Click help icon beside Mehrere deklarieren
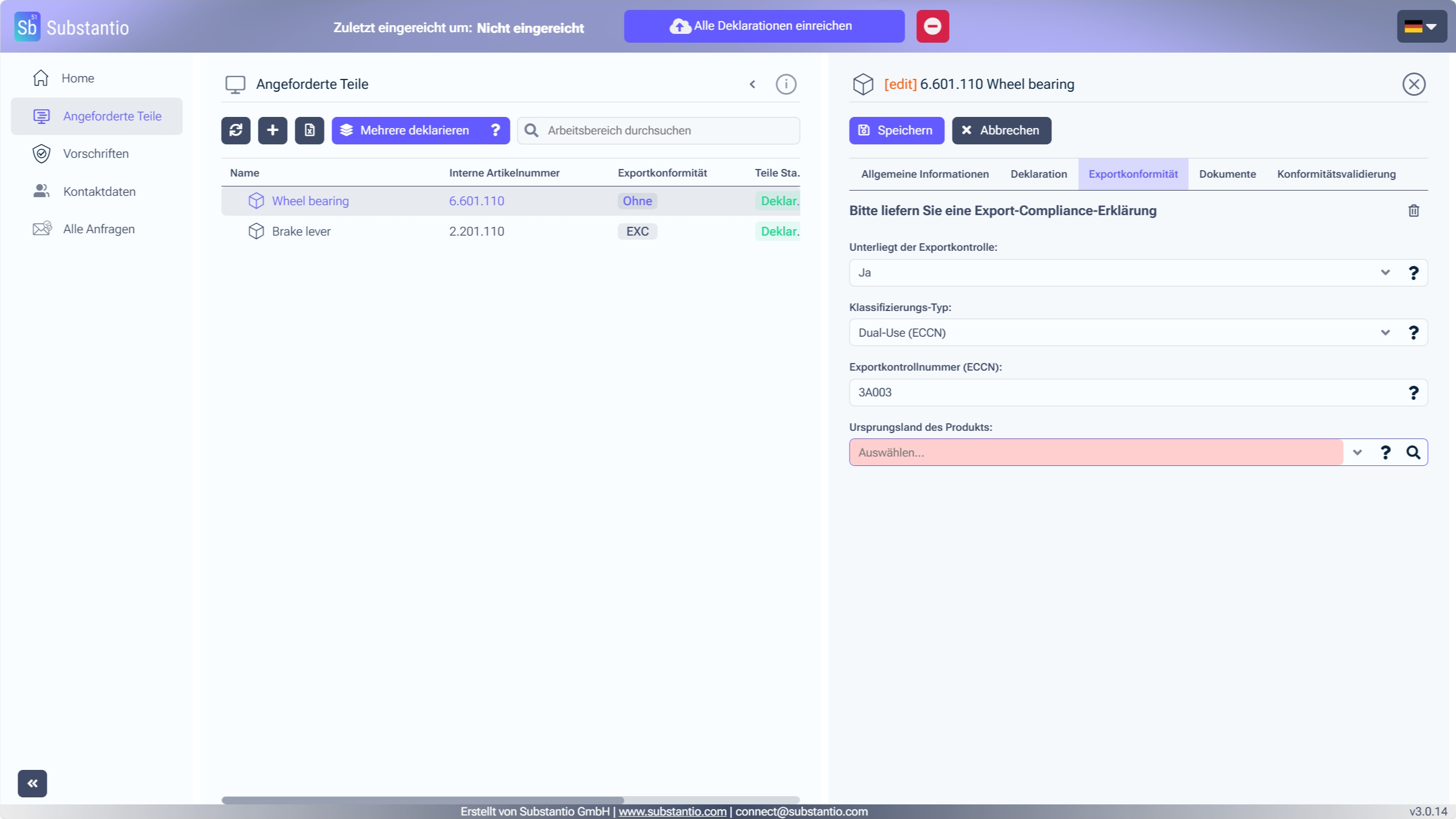Viewport: 1456px width, 819px height. (x=495, y=130)
